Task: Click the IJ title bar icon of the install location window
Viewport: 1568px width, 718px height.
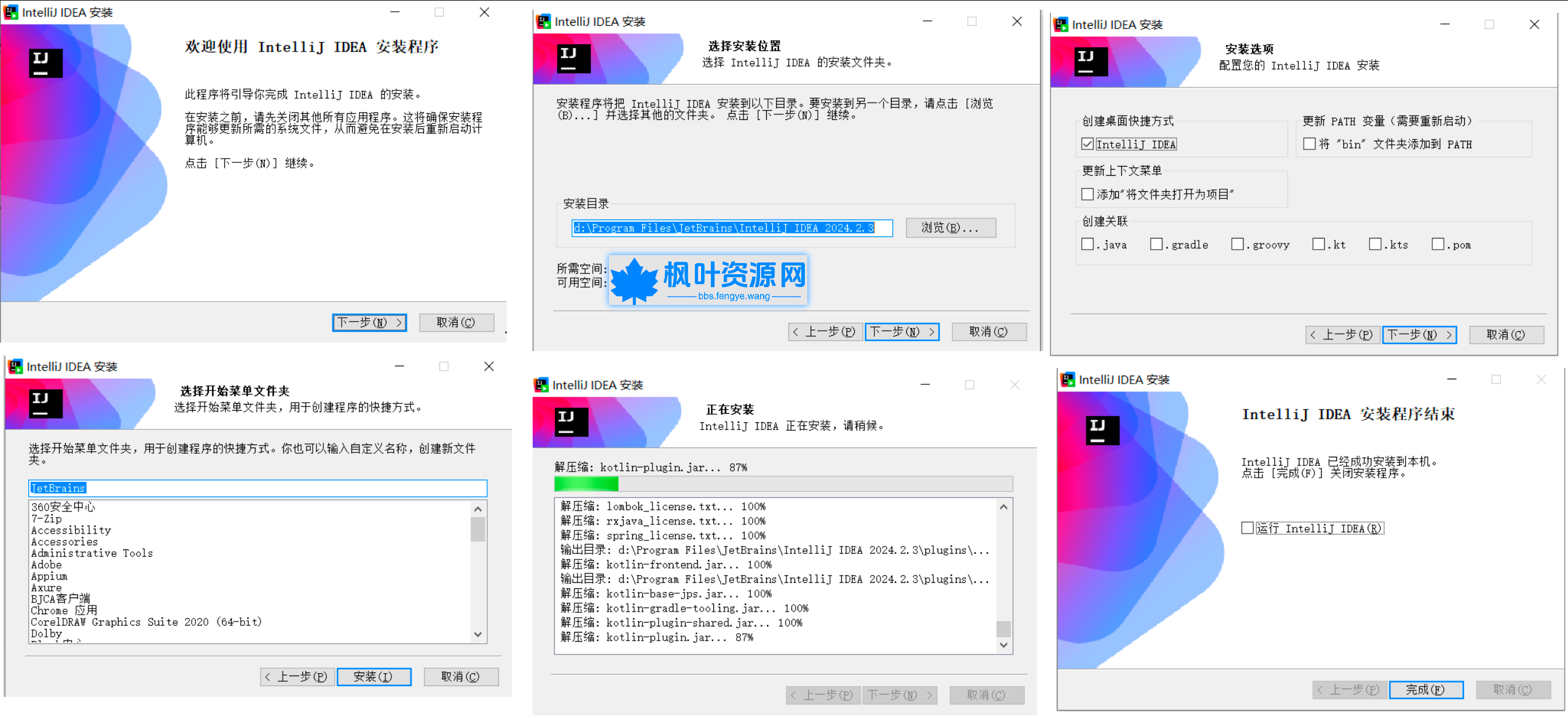Action: (x=543, y=20)
